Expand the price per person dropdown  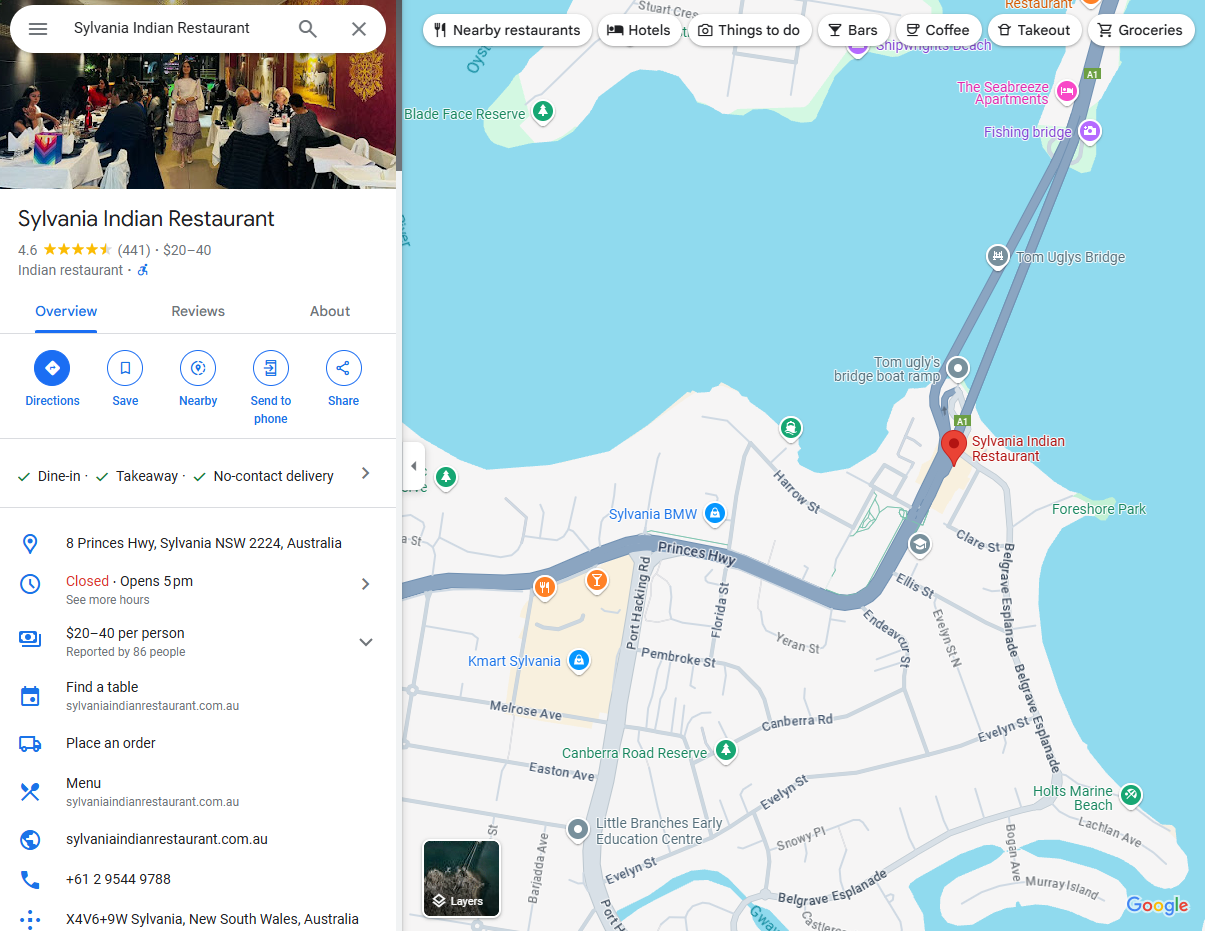click(x=366, y=642)
